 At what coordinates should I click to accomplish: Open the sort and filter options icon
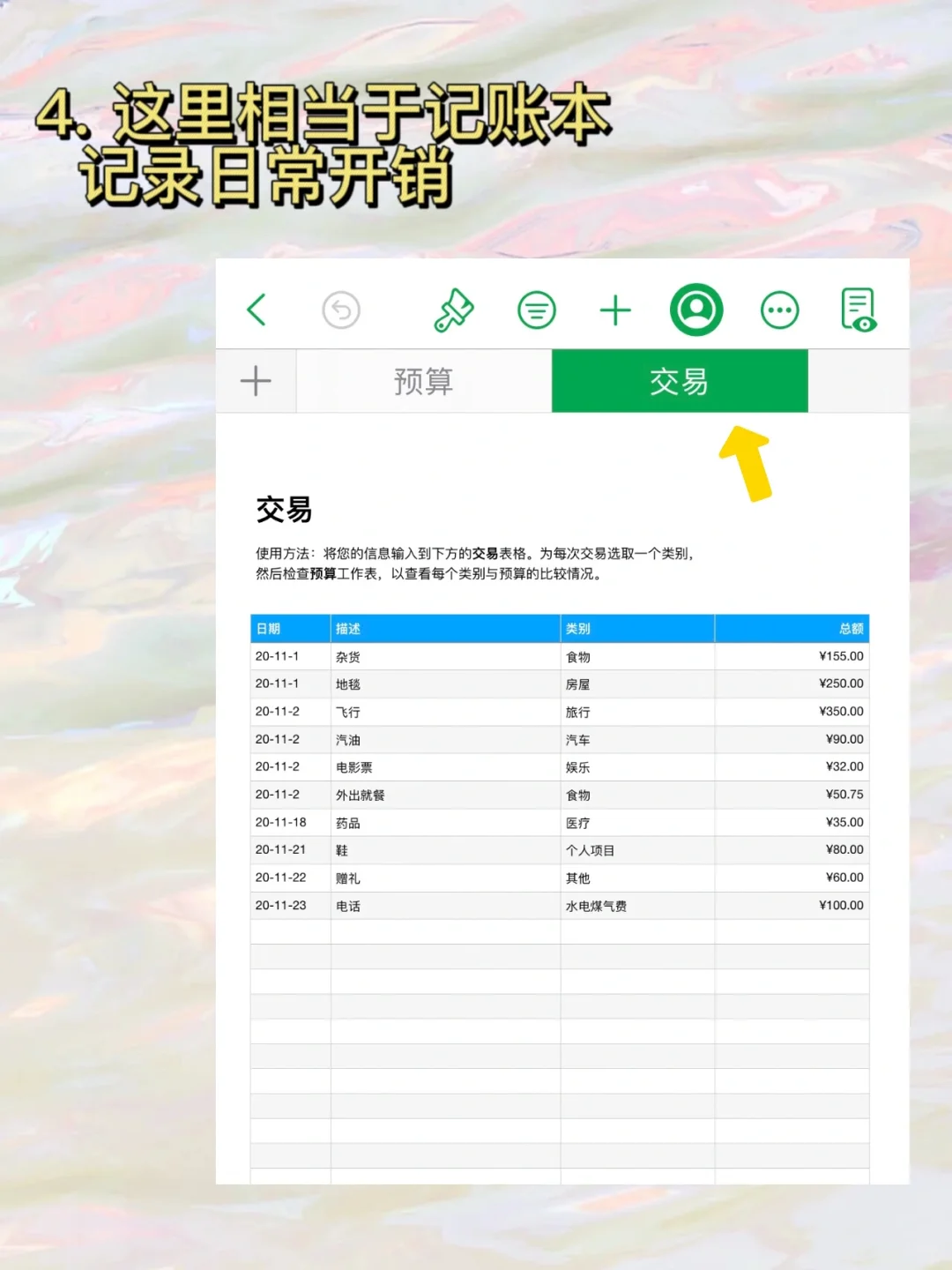536,310
